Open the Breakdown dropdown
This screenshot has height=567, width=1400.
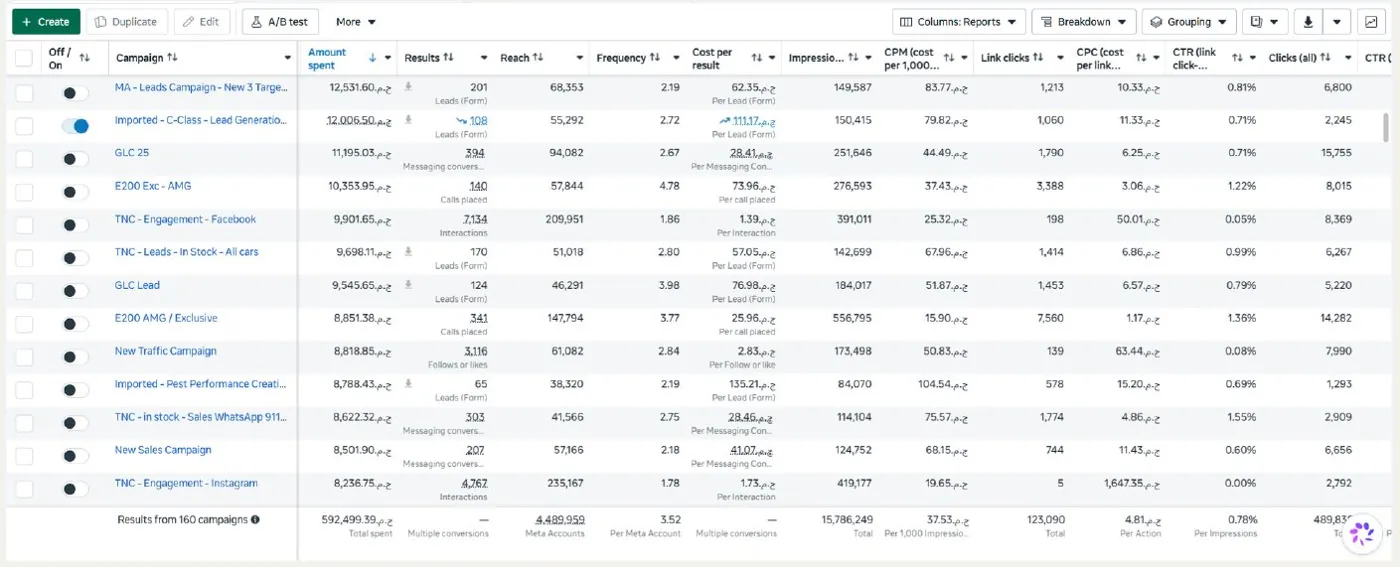click(x=1084, y=22)
